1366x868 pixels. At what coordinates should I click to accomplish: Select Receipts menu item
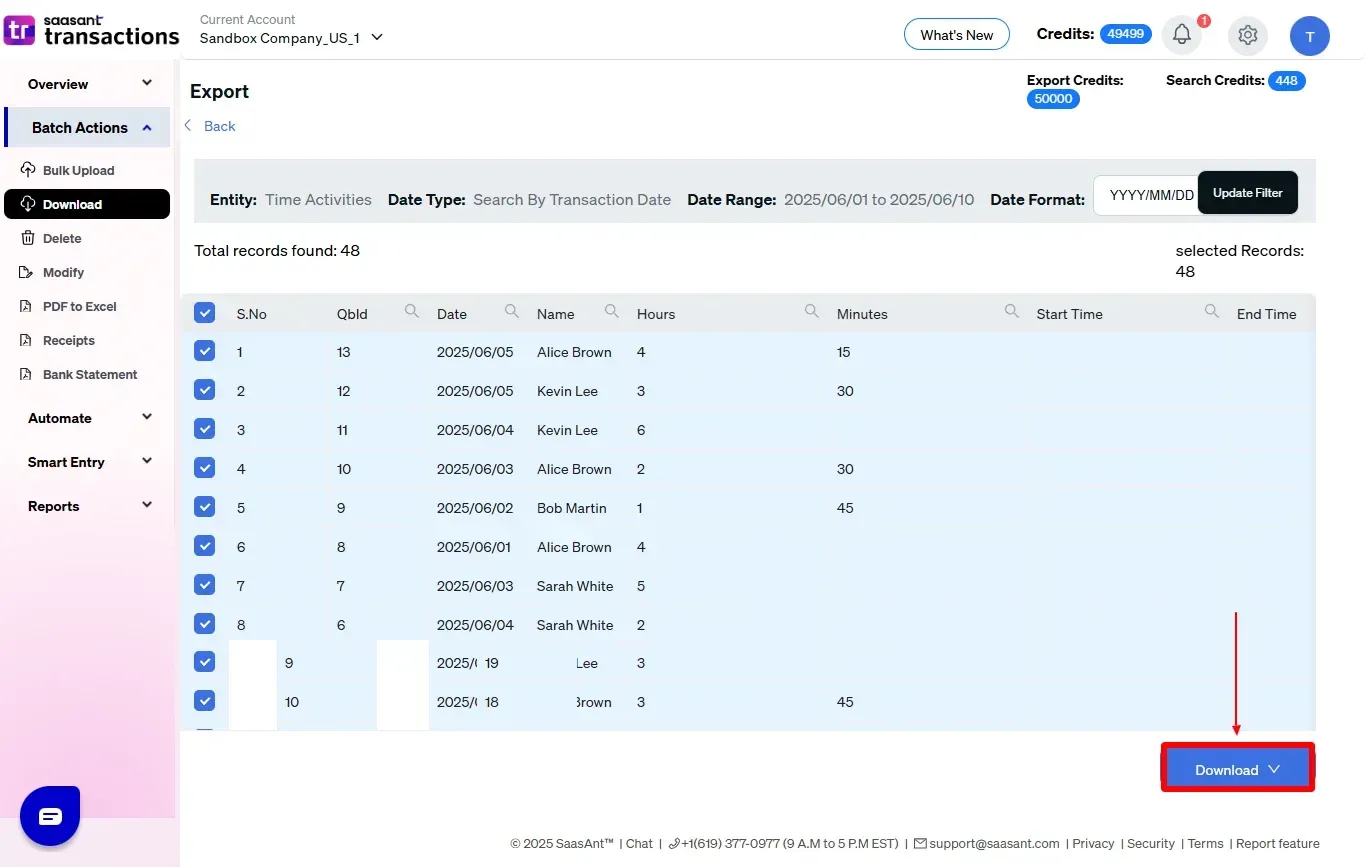[x=69, y=340]
